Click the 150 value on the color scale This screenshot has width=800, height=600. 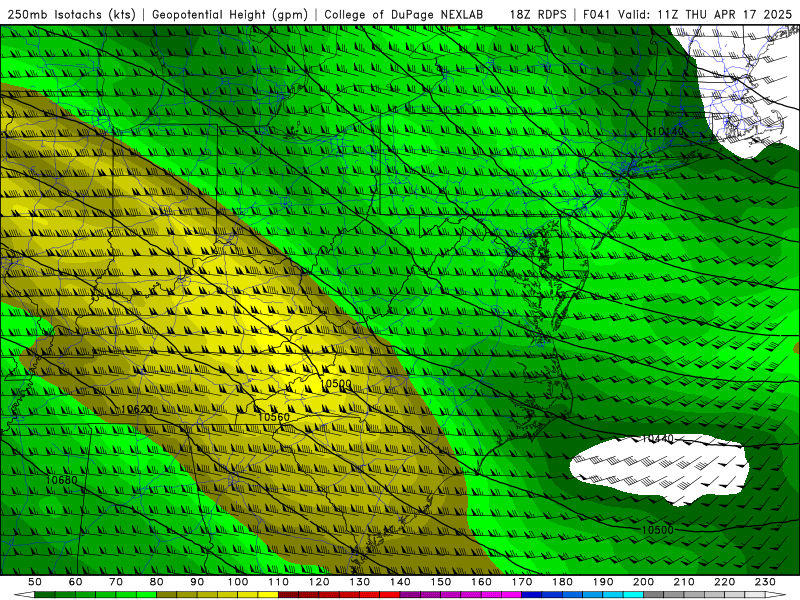pos(441,582)
